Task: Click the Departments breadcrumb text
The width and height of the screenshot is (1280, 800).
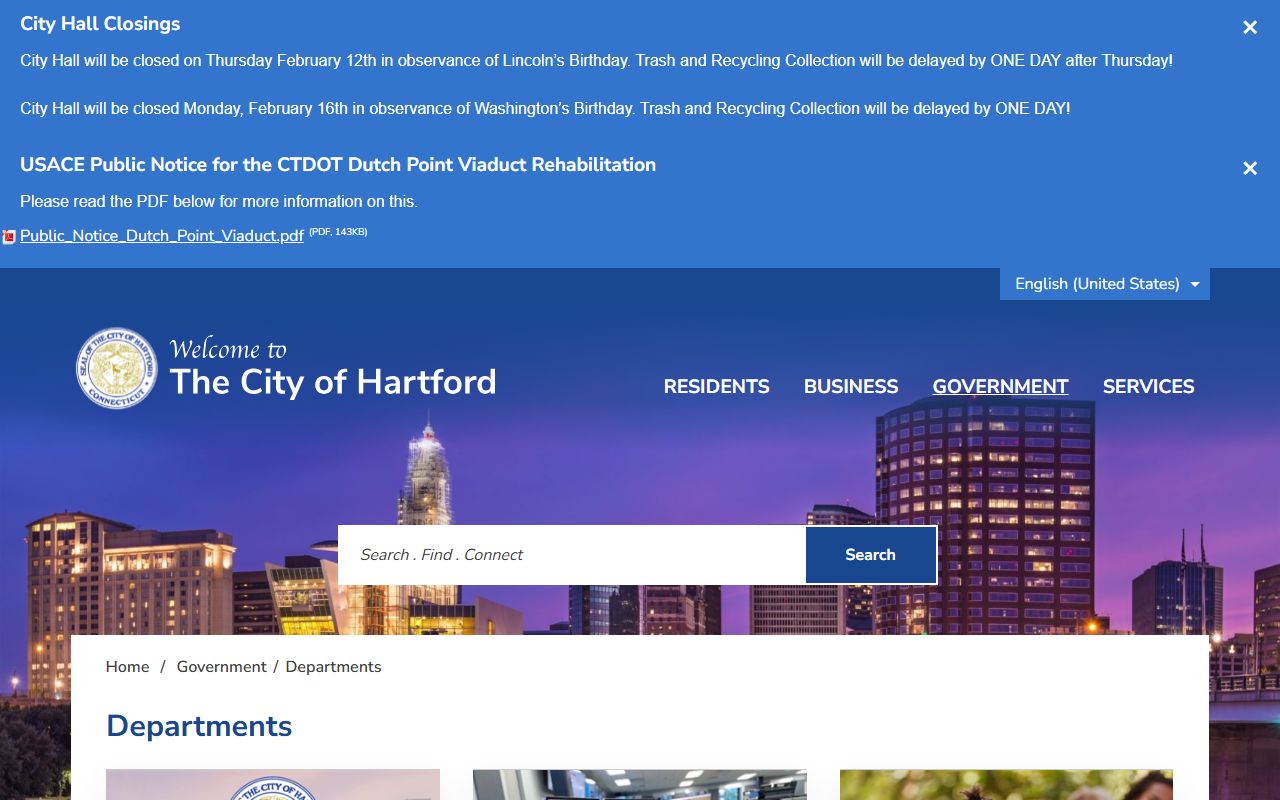Action: click(x=334, y=667)
